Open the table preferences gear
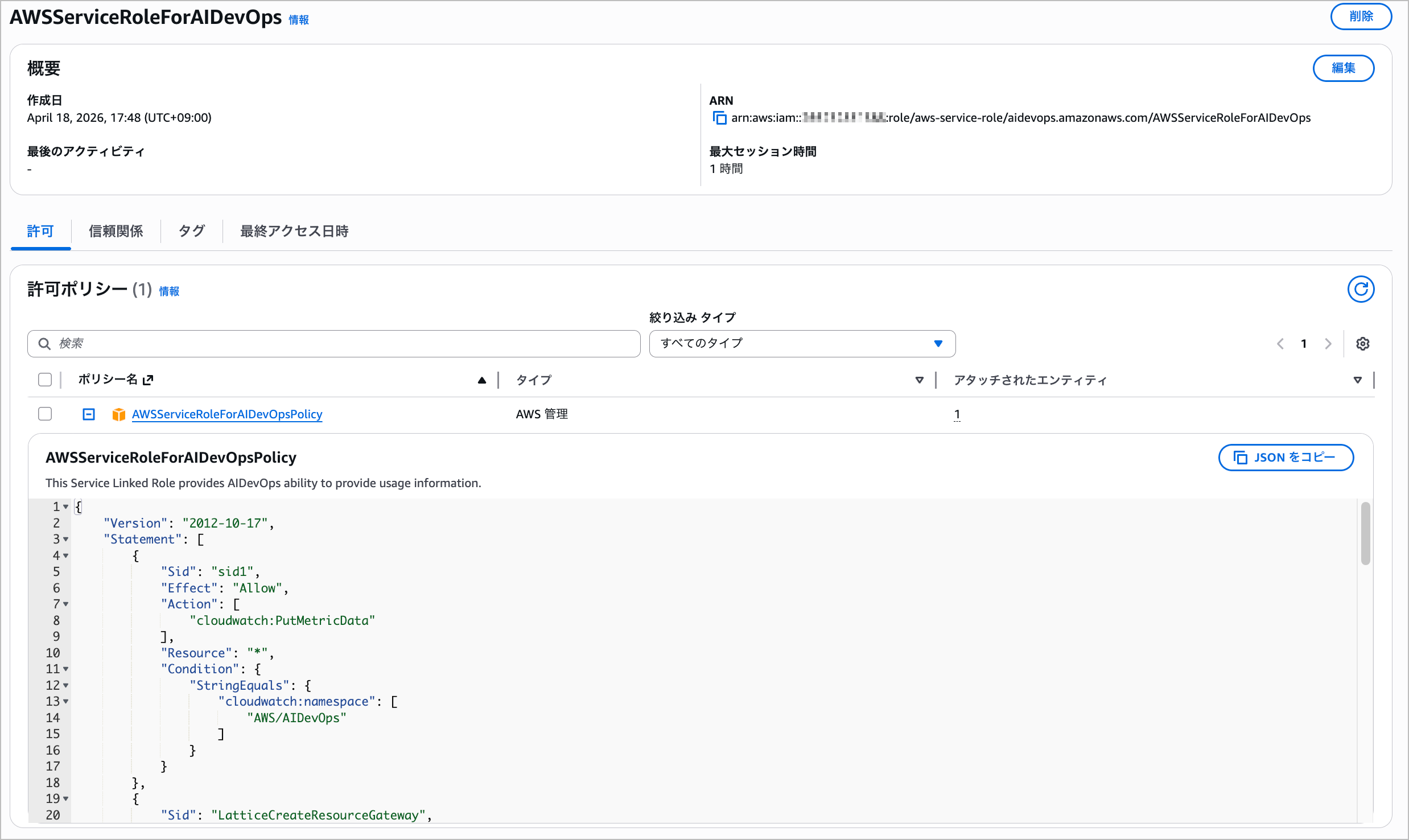Viewport: 1409px width, 840px height. (x=1362, y=344)
